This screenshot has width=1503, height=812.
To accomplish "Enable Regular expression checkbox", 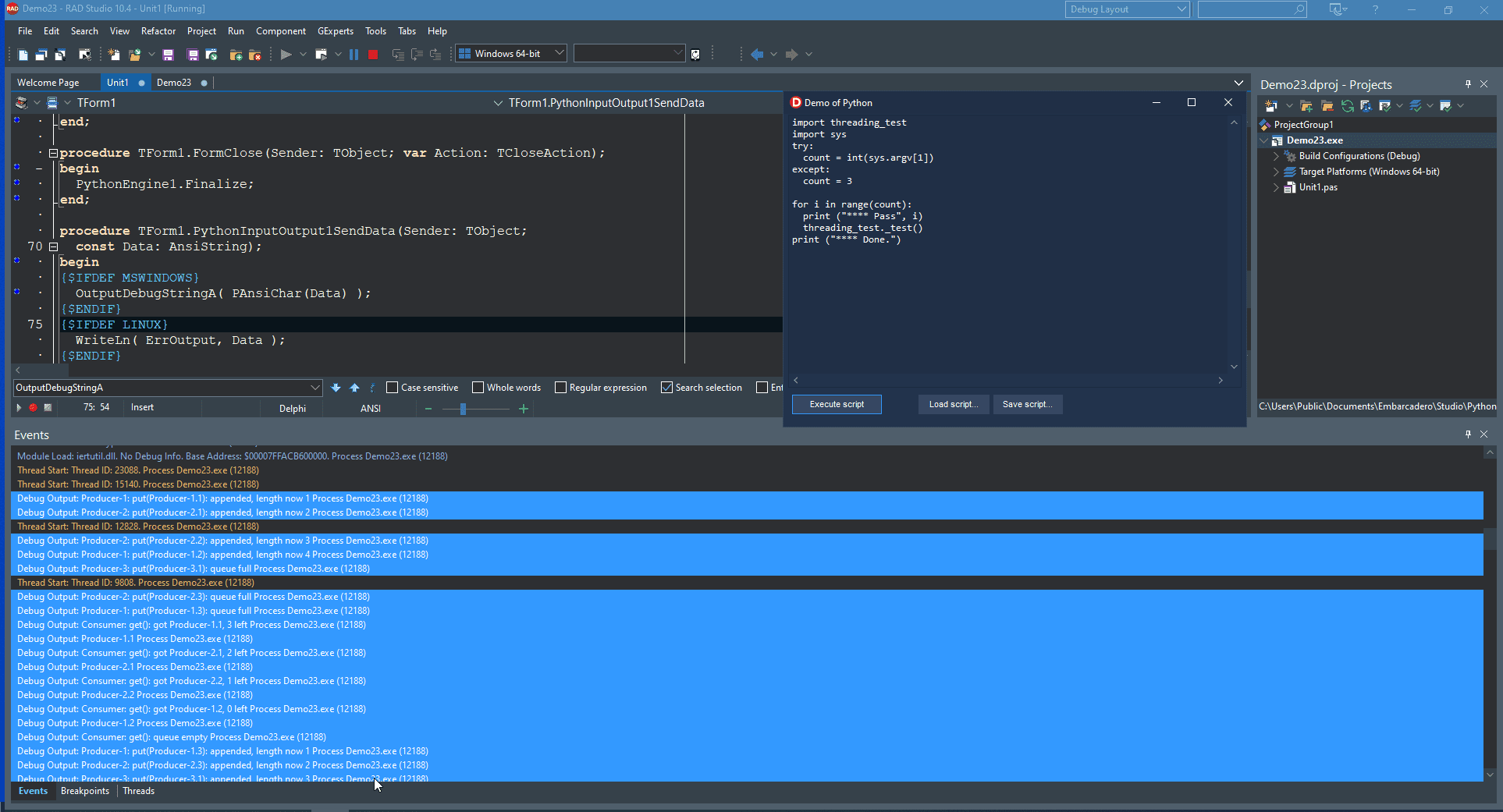I will tap(560, 388).
